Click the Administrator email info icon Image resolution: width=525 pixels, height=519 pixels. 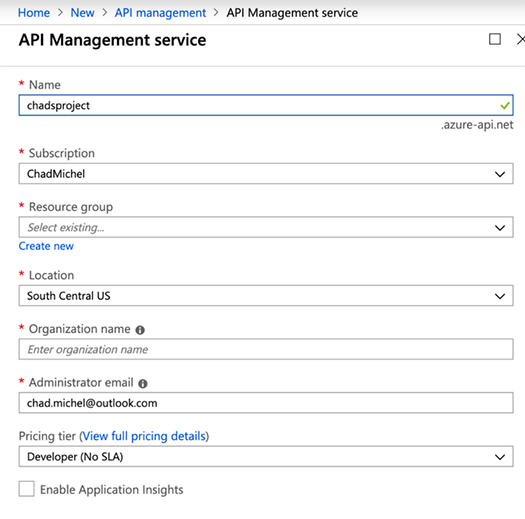click(x=143, y=384)
